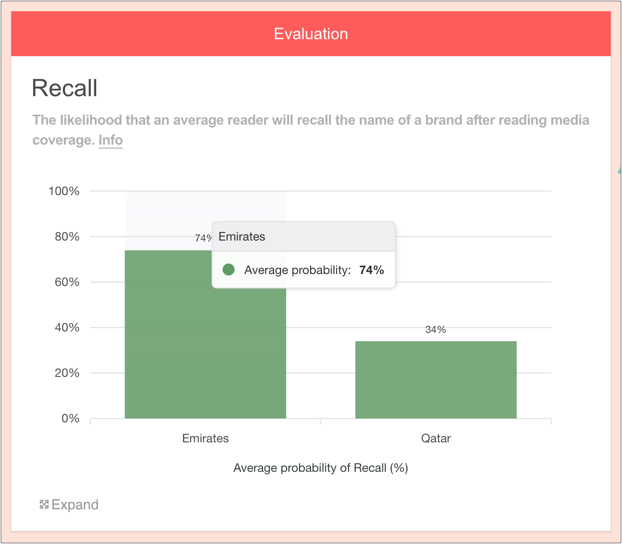
Task: Click the green dot in the Emirates tooltip
Action: pos(228,270)
